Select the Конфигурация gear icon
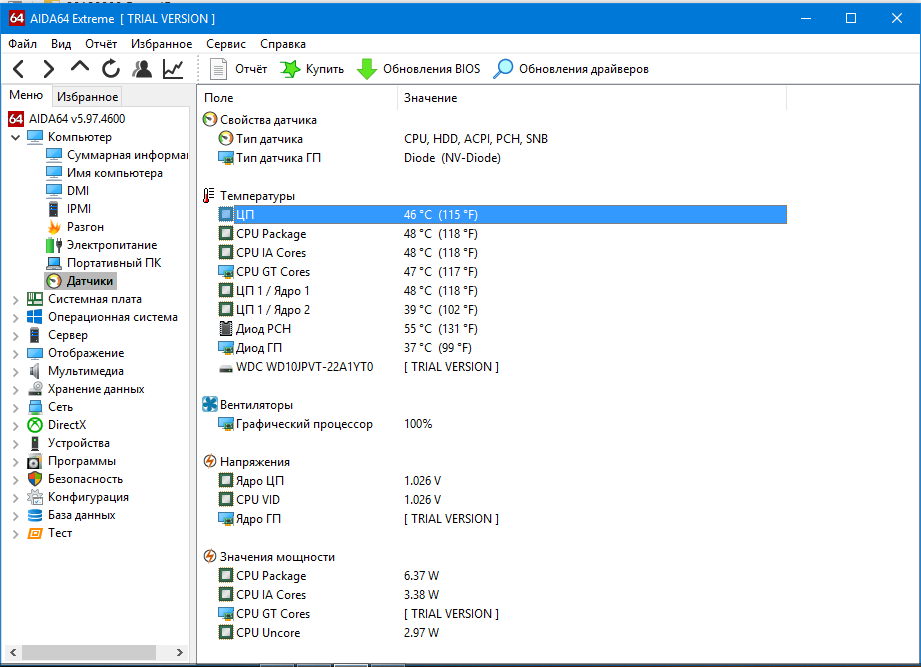921x667 pixels. 35,497
